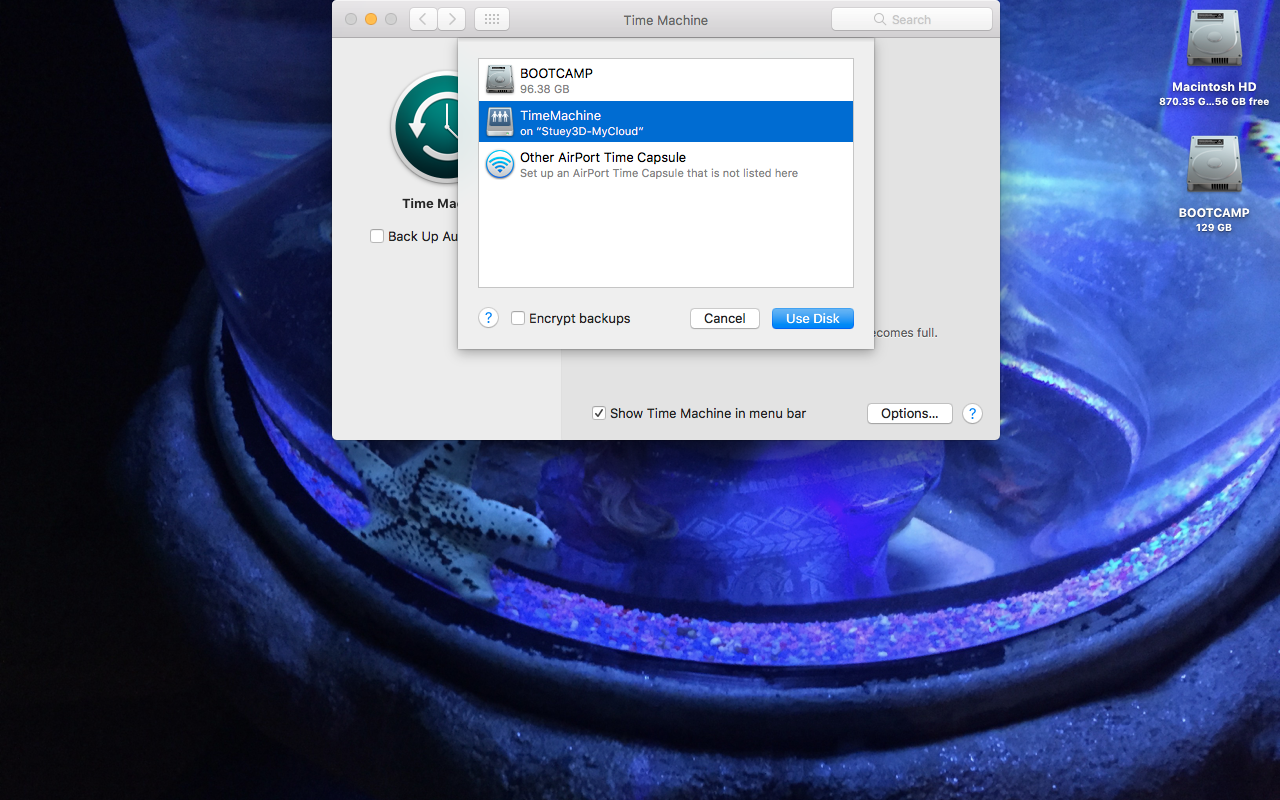Click the Search field in preferences window
Viewport: 1280px width, 800px height.
(x=912, y=19)
